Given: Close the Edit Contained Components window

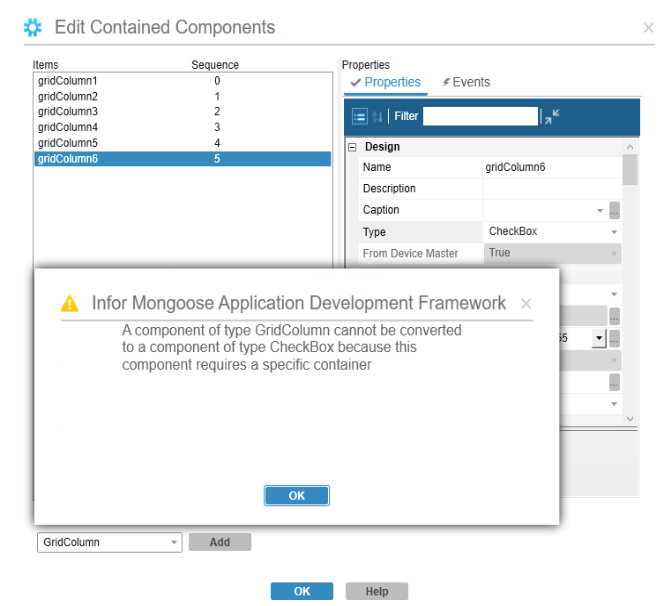Looking at the screenshot, I should (648, 28).
